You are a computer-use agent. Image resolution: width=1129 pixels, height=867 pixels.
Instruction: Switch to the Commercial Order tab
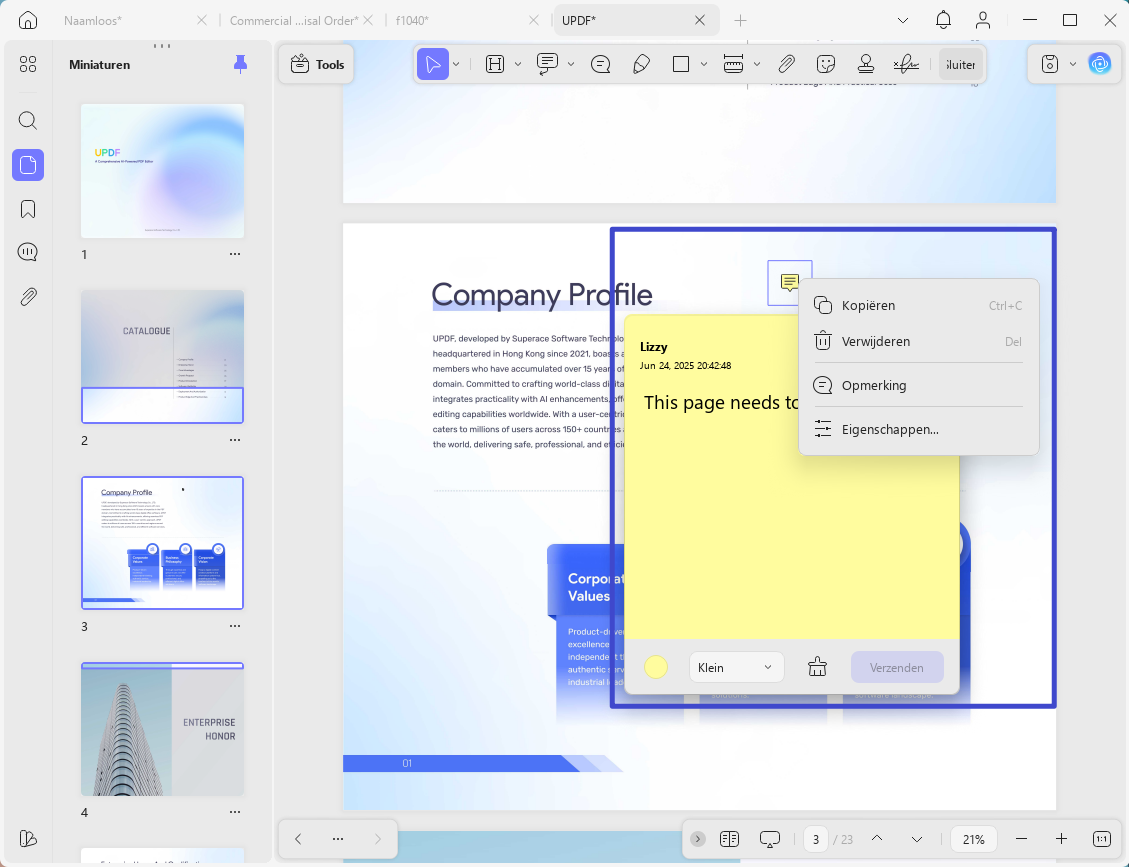click(x=294, y=20)
